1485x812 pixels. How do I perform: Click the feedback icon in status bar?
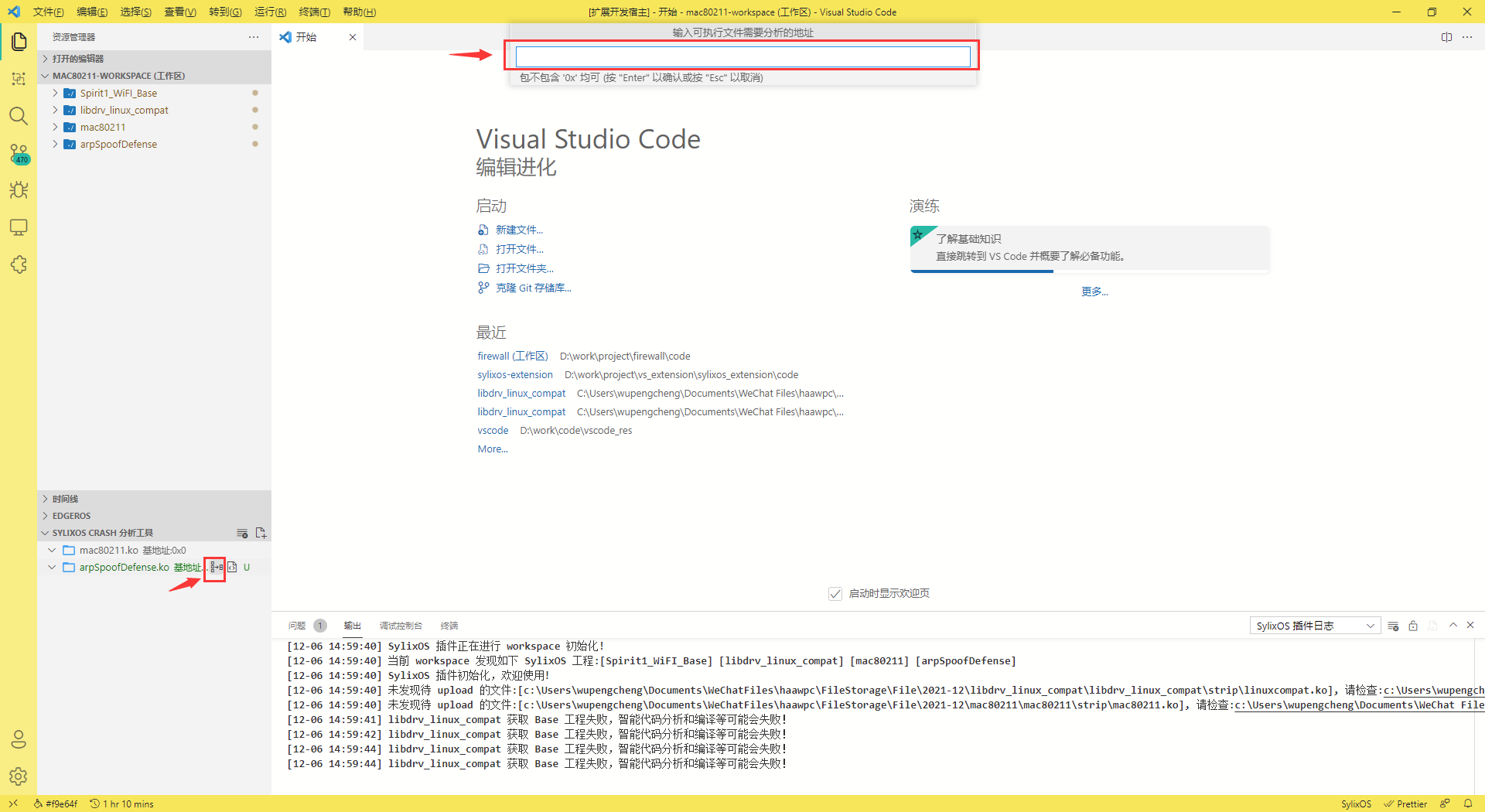click(1444, 803)
